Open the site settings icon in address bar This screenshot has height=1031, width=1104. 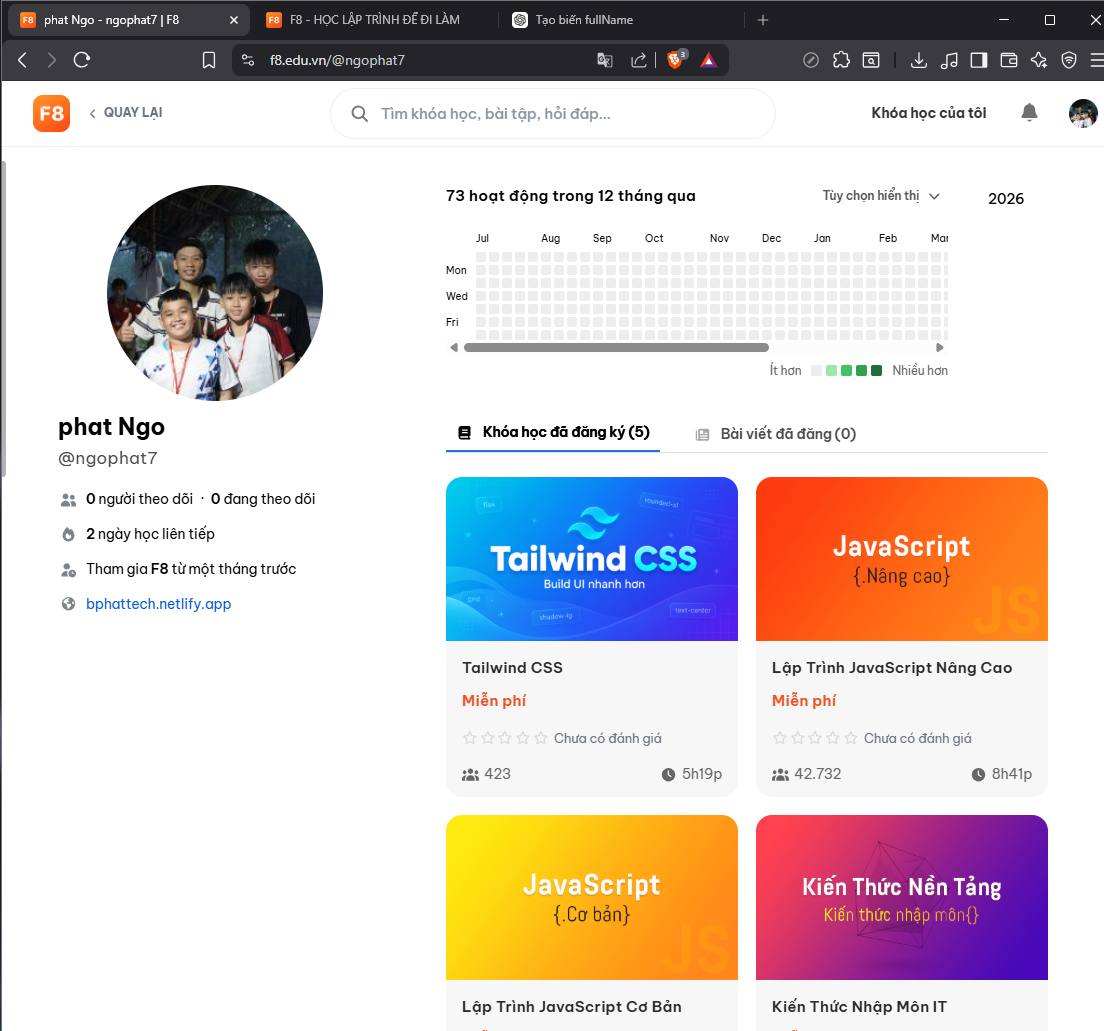[x=249, y=61]
